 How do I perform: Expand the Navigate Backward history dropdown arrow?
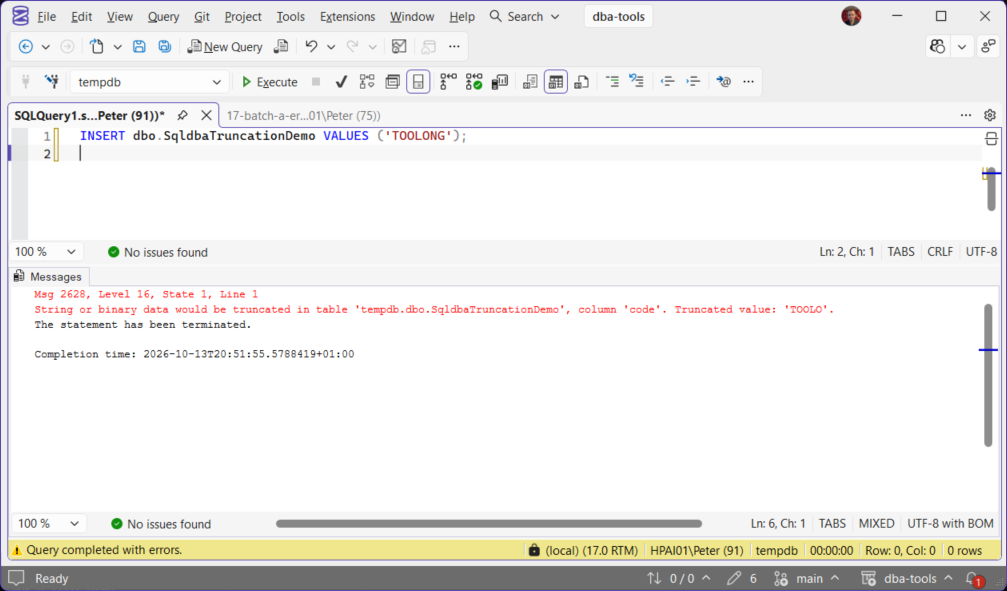coord(46,47)
